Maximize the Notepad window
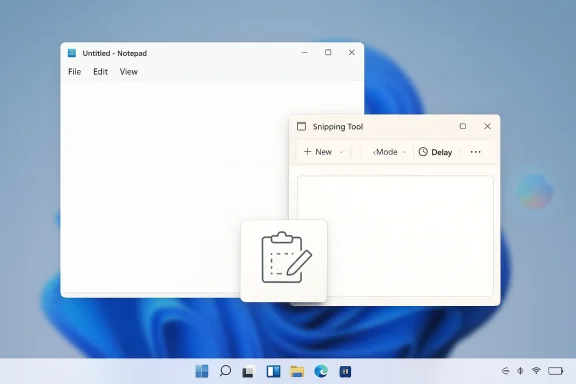Screen dimensions: 576x384 (328, 53)
